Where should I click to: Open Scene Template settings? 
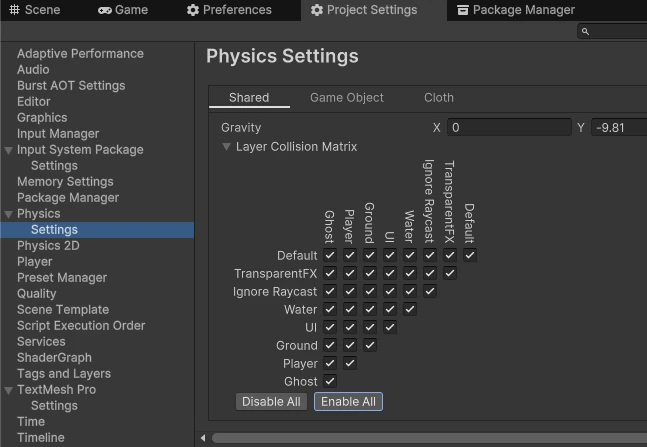[x=63, y=310]
